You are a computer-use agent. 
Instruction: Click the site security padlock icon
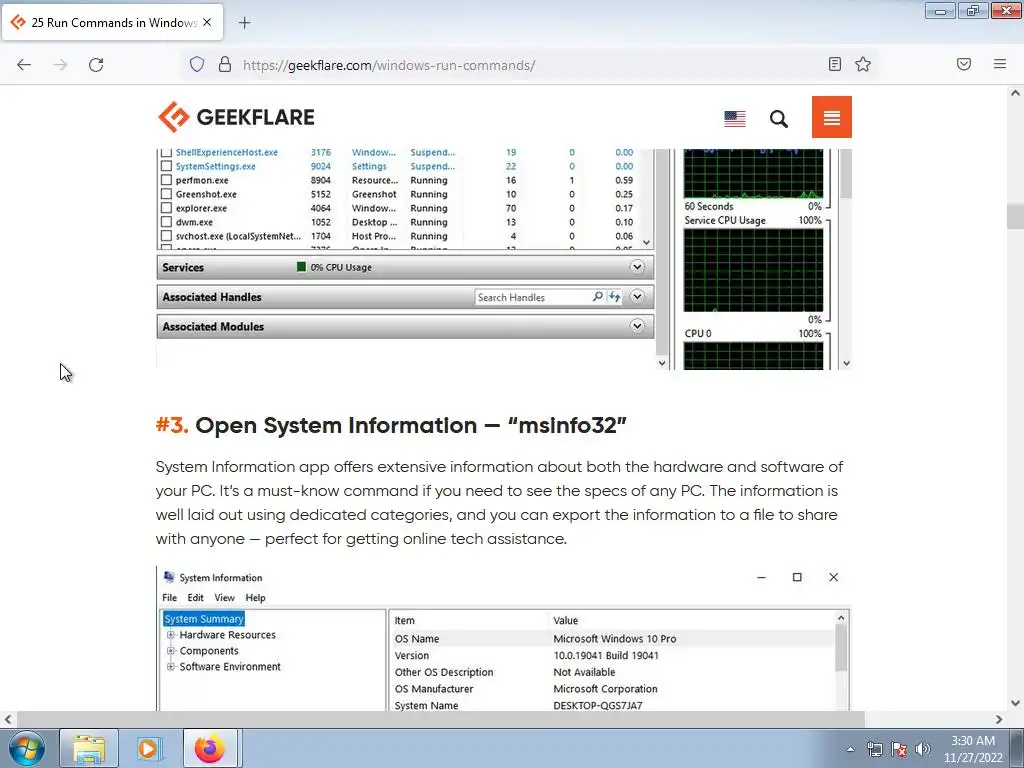(x=225, y=65)
